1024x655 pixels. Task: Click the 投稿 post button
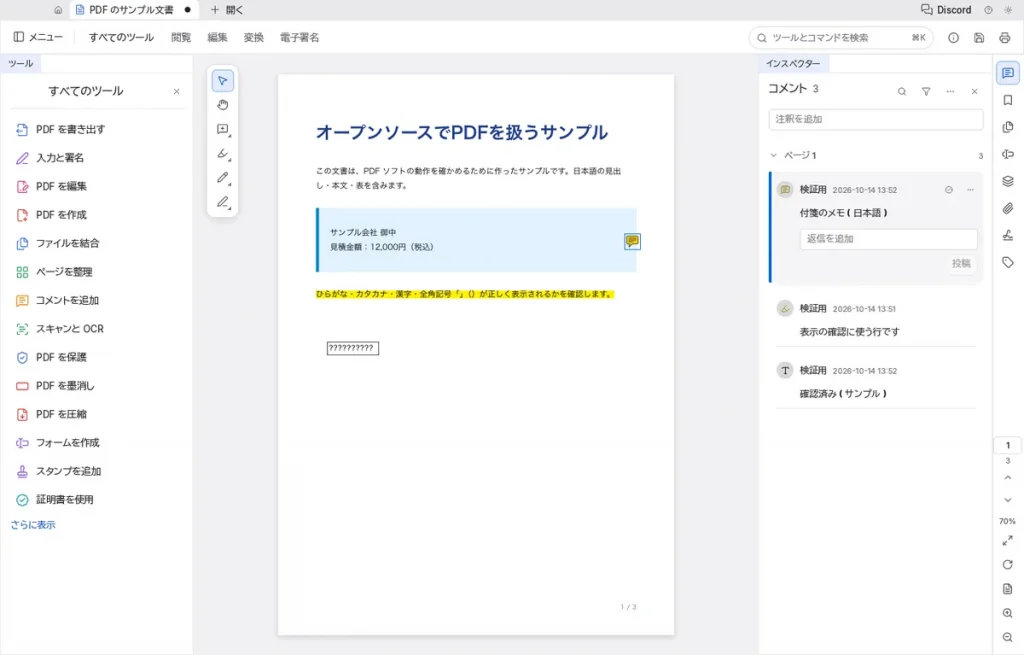(961, 263)
